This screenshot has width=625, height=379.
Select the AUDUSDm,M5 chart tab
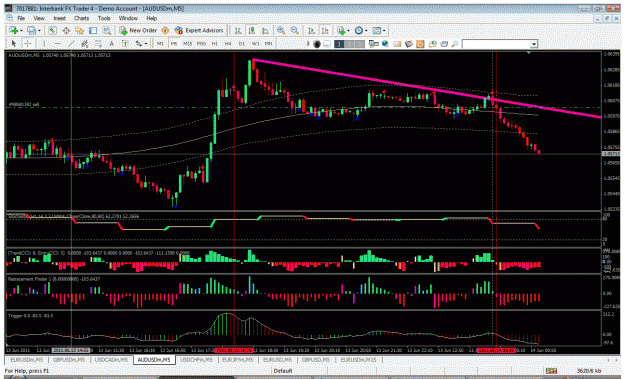point(154,360)
